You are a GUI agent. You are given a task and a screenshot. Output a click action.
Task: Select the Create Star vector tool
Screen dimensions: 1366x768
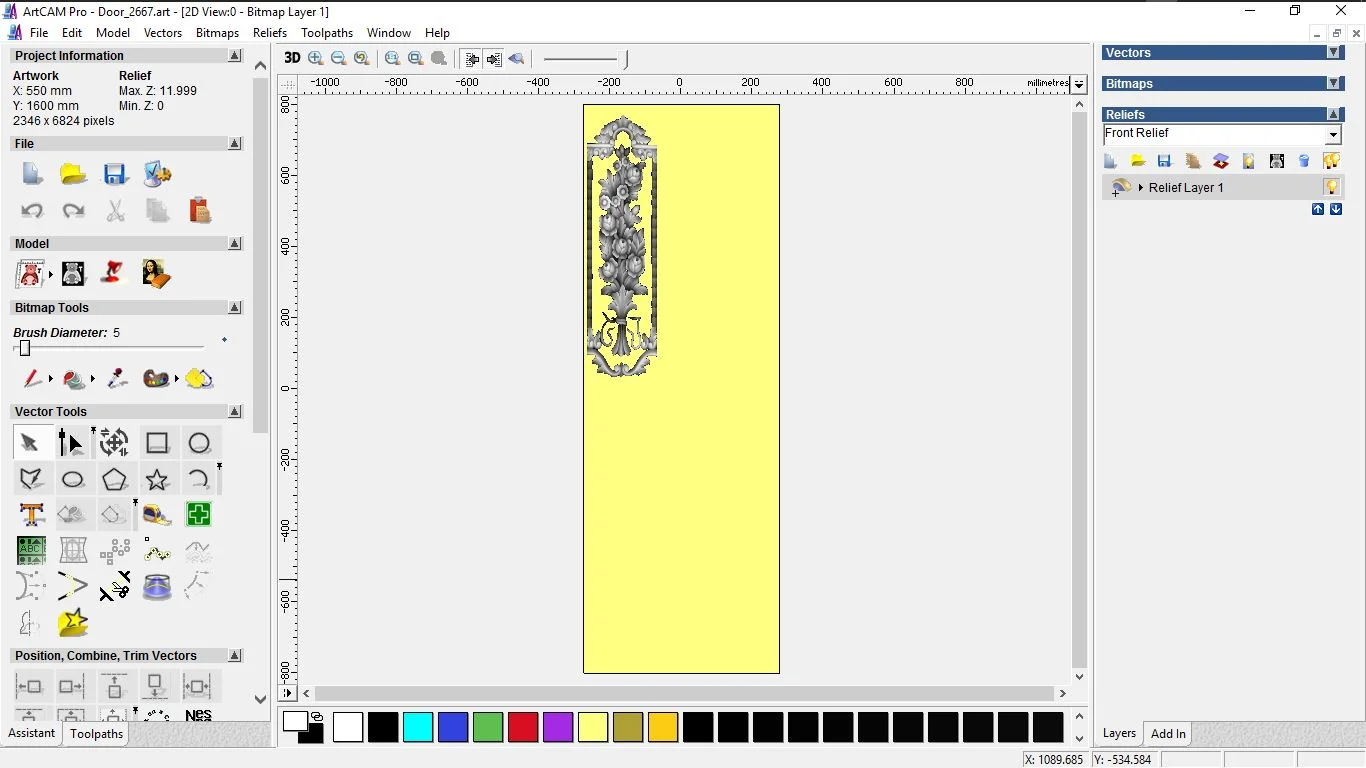pos(157,480)
